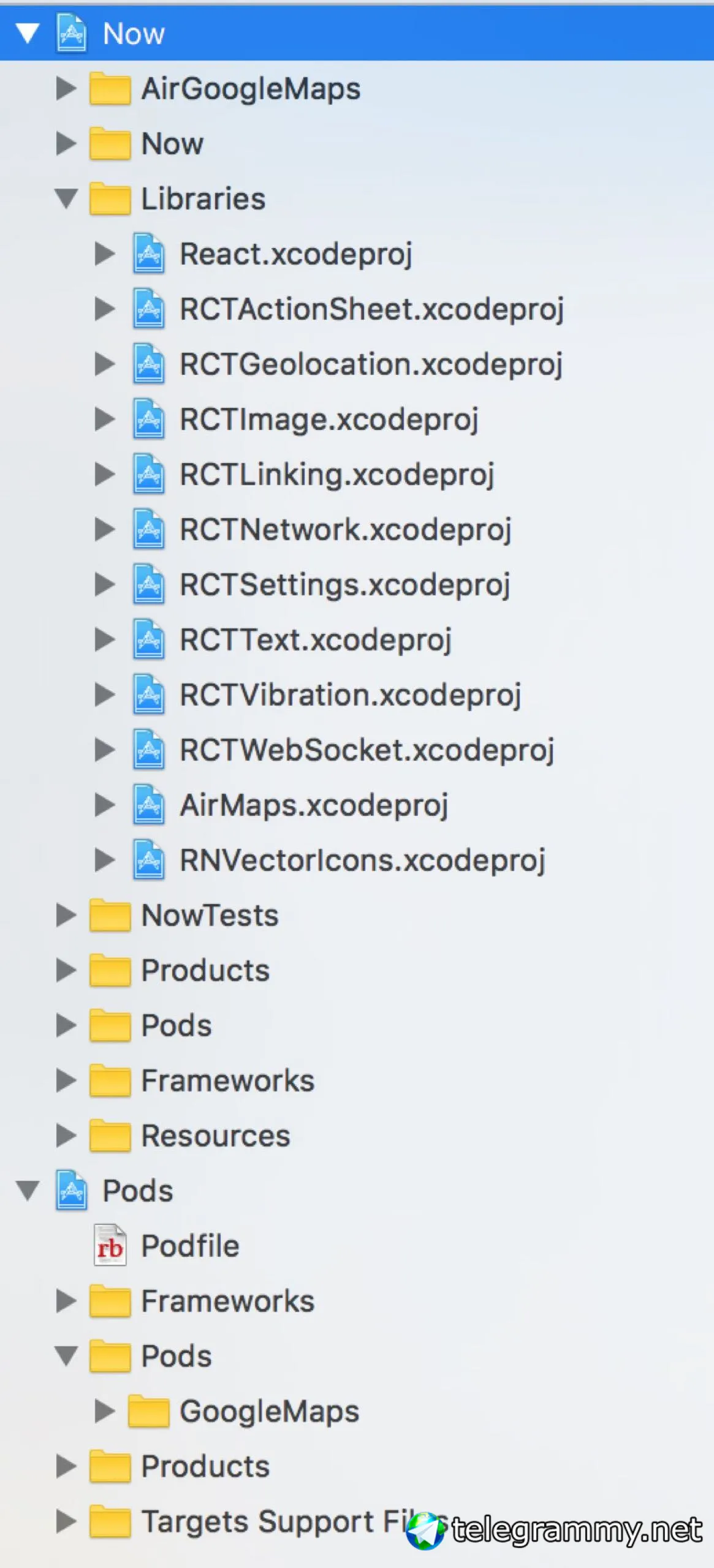This screenshot has height=1568, width=714.
Task: Expand the GoogleMaps pod folder
Action: [x=105, y=1411]
